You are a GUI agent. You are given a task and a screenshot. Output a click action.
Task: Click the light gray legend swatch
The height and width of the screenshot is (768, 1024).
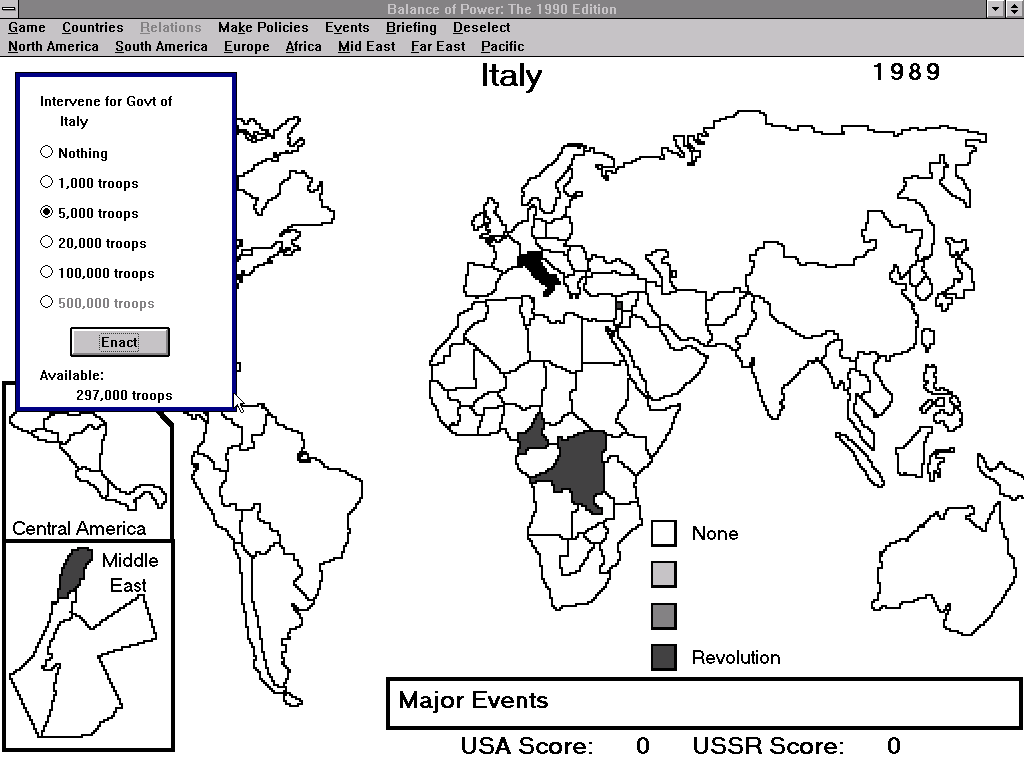click(664, 575)
